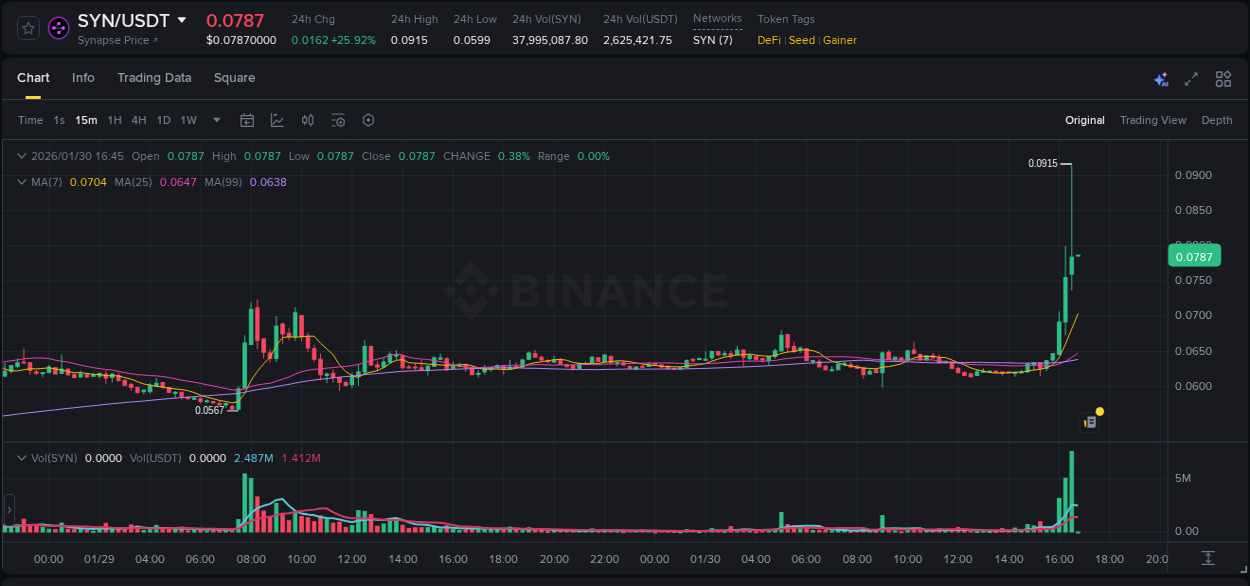Toggle the favorite star for SYN/USDT

point(26,27)
